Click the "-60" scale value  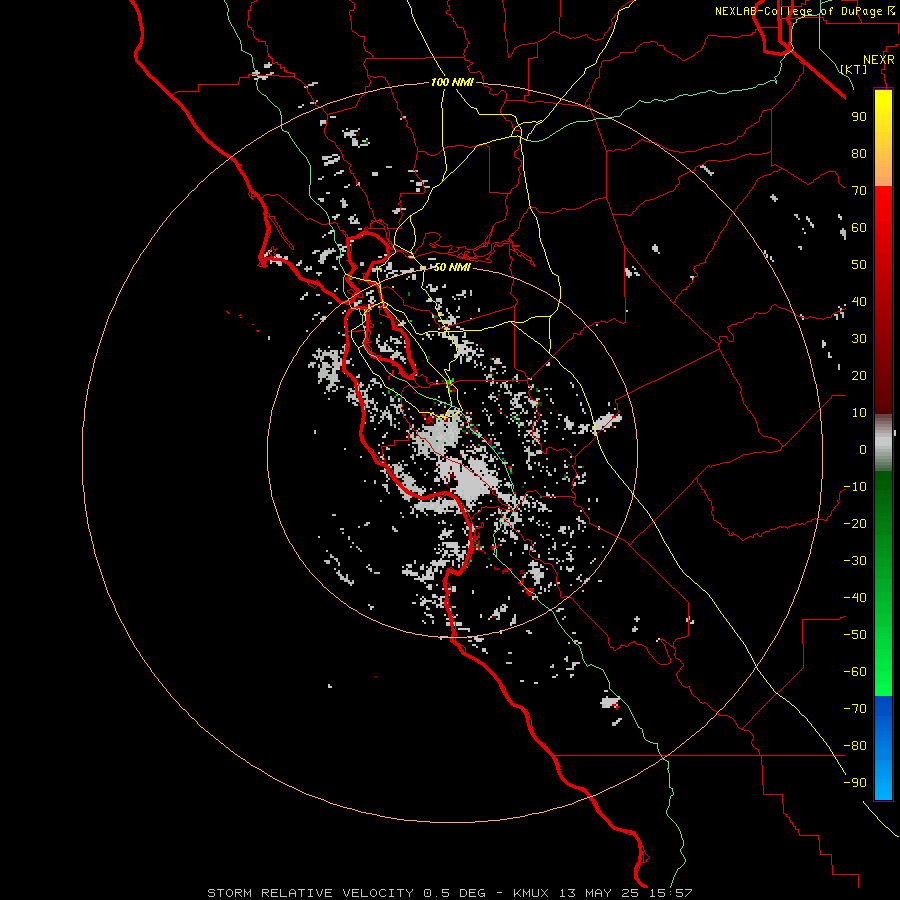point(855,672)
